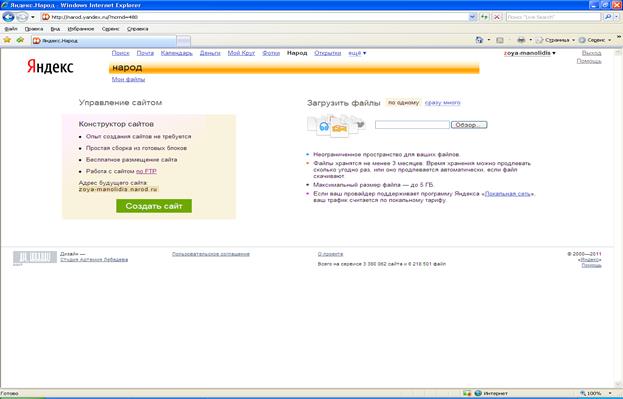Select the по одному upload mode
Image resolution: width=623 pixels, height=399 pixels.
(x=403, y=103)
